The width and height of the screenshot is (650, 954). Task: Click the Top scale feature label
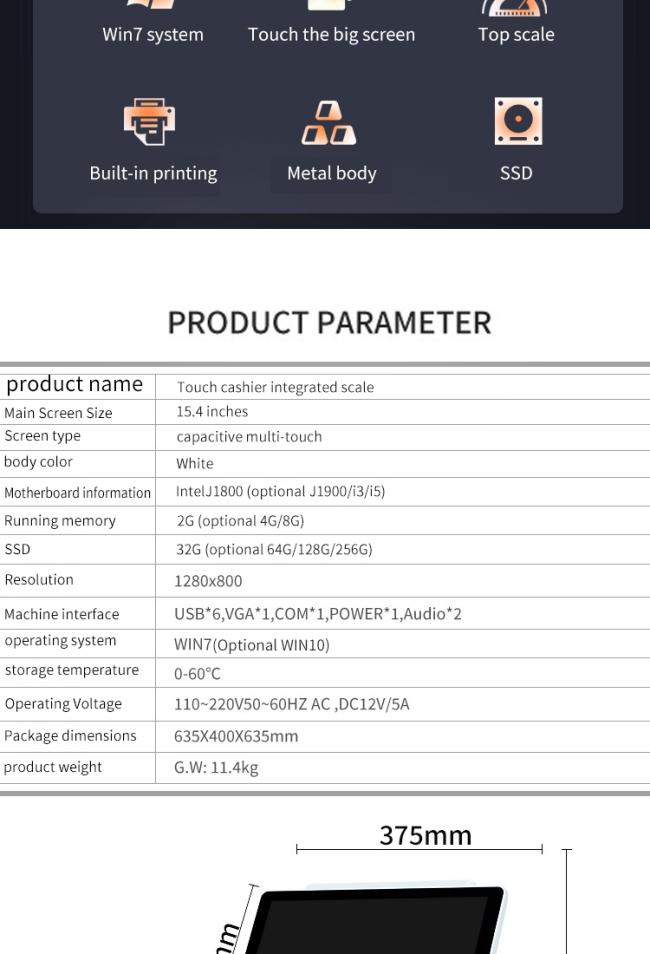(x=516, y=34)
